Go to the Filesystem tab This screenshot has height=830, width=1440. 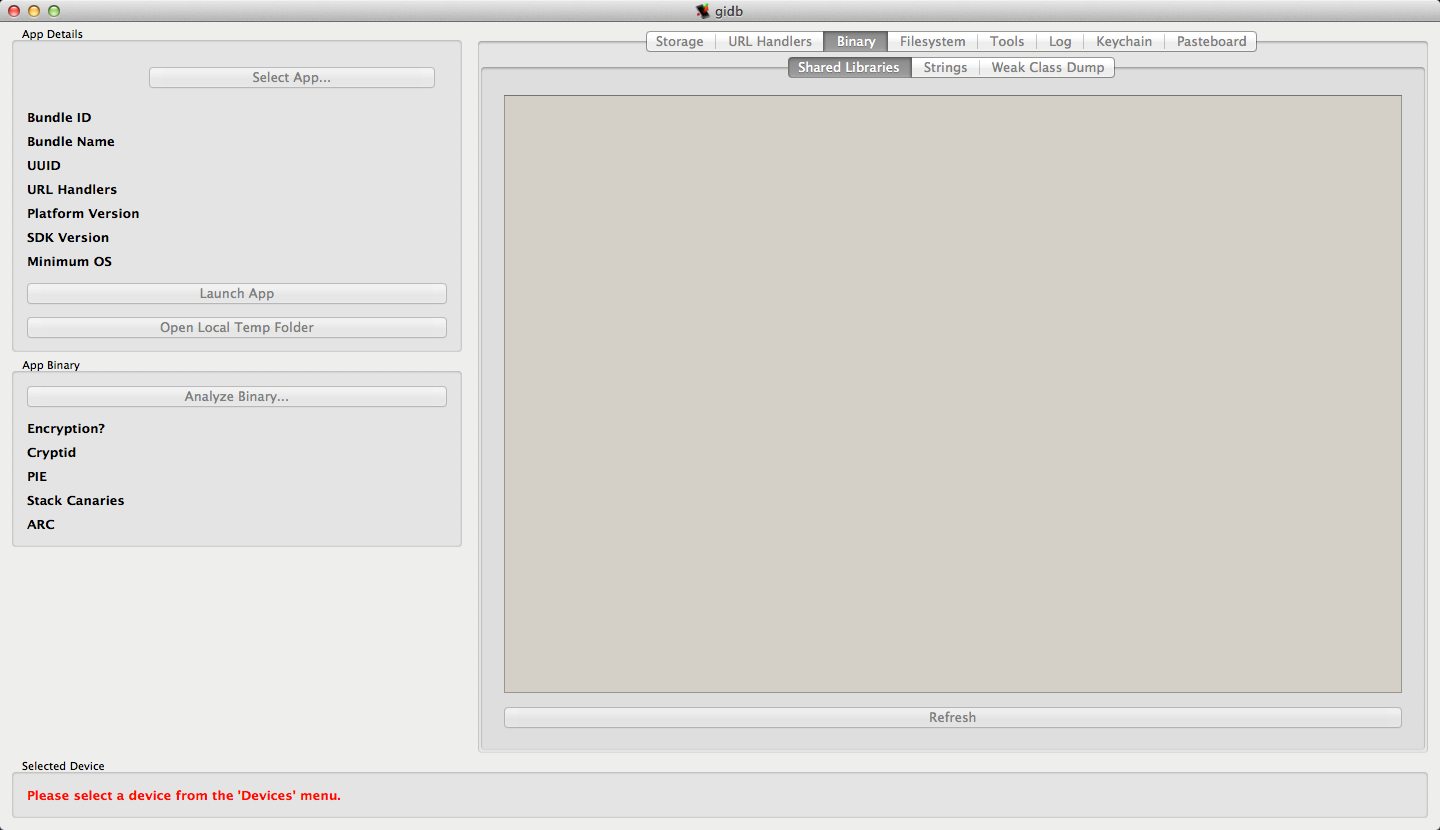coord(932,41)
